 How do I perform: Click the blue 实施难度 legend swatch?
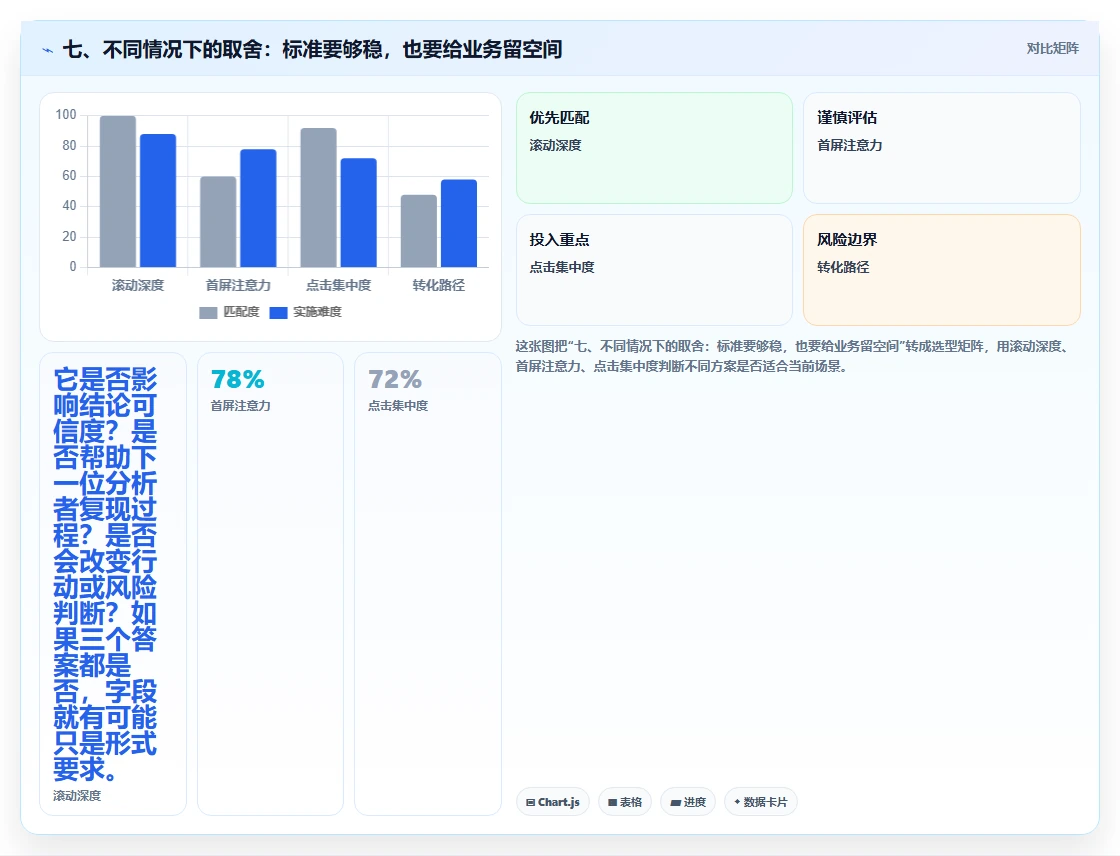tap(279, 313)
